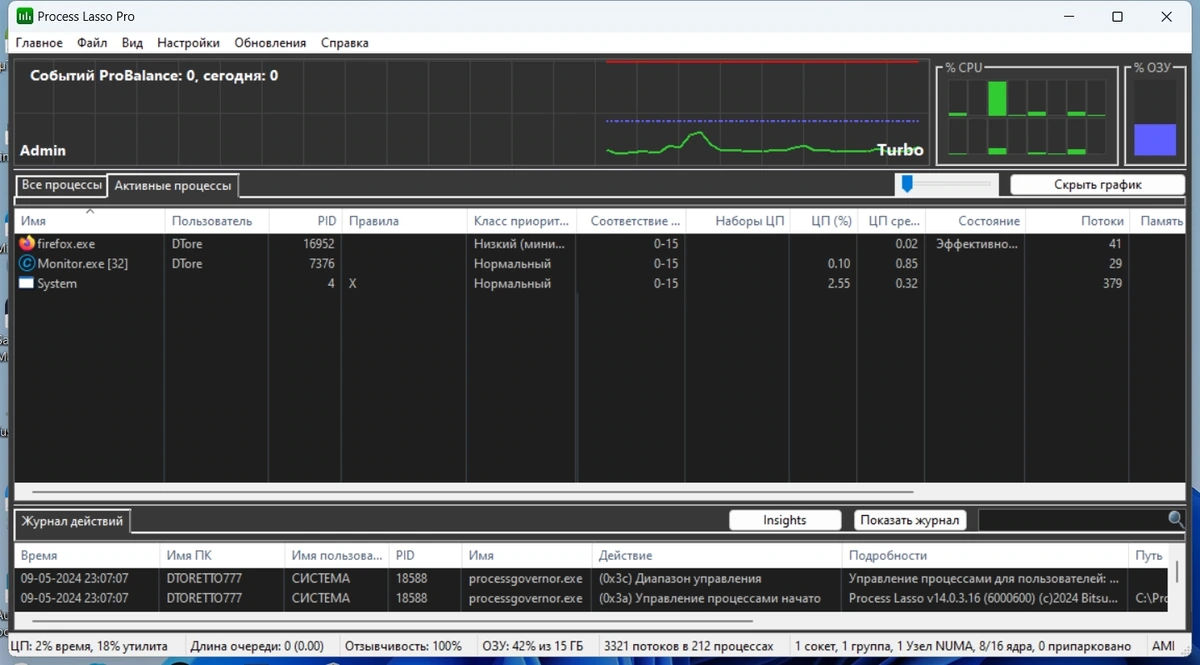1200x665 pixels.
Task: Sort by the PID column in process list
Action: point(305,221)
